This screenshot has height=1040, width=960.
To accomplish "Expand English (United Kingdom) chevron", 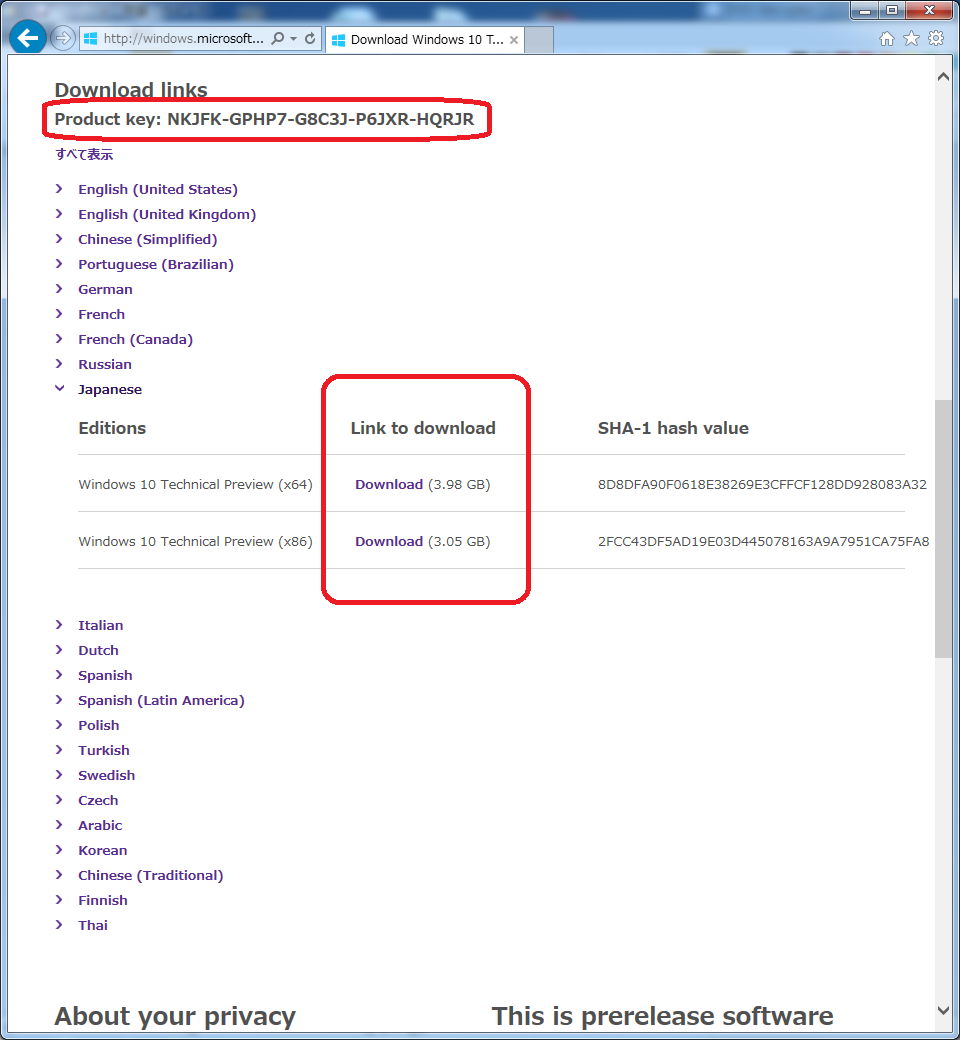I will click(x=59, y=214).
